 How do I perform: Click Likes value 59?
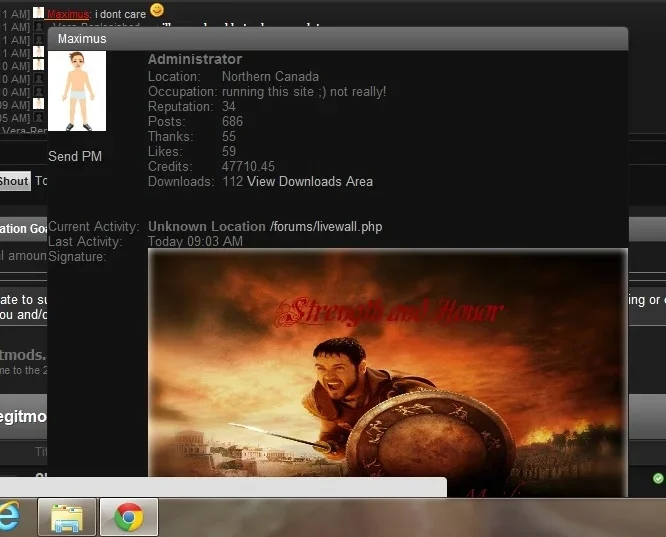(229, 151)
